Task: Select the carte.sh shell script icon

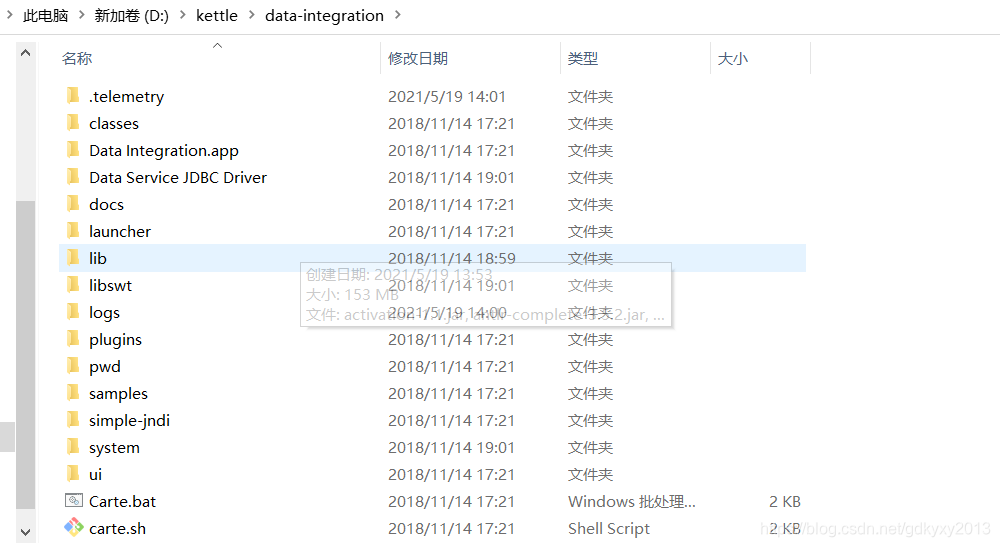Action: [74, 527]
